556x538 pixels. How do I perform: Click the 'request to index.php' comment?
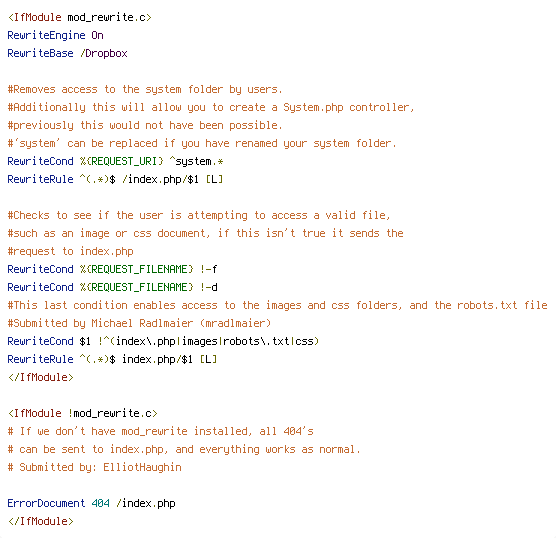71,251
